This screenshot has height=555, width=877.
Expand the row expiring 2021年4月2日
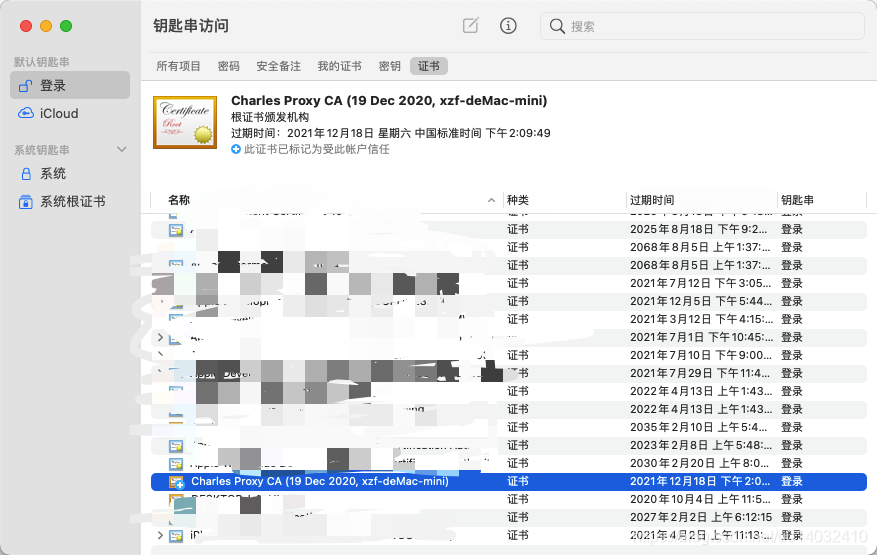[x=160, y=535]
